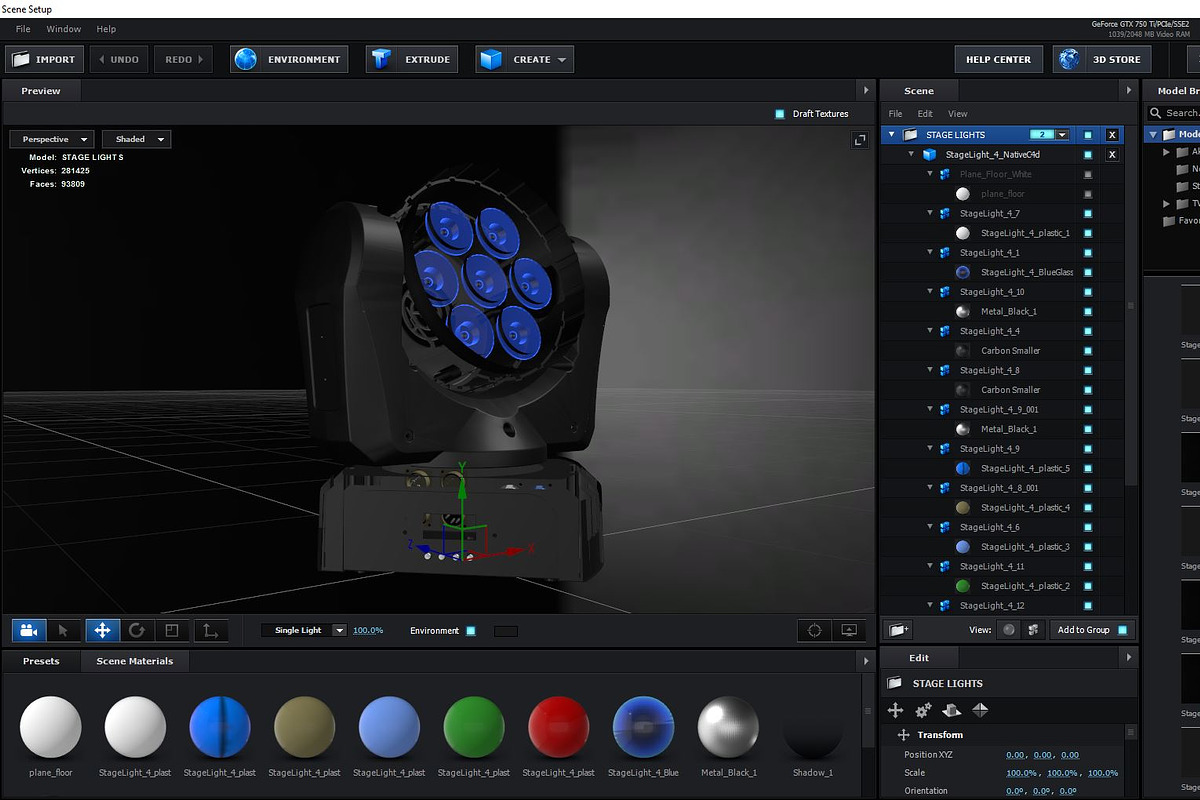Image resolution: width=1200 pixels, height=800 pixels.
Task: Open the Single Light dropdown
Action: pos(304,630)
